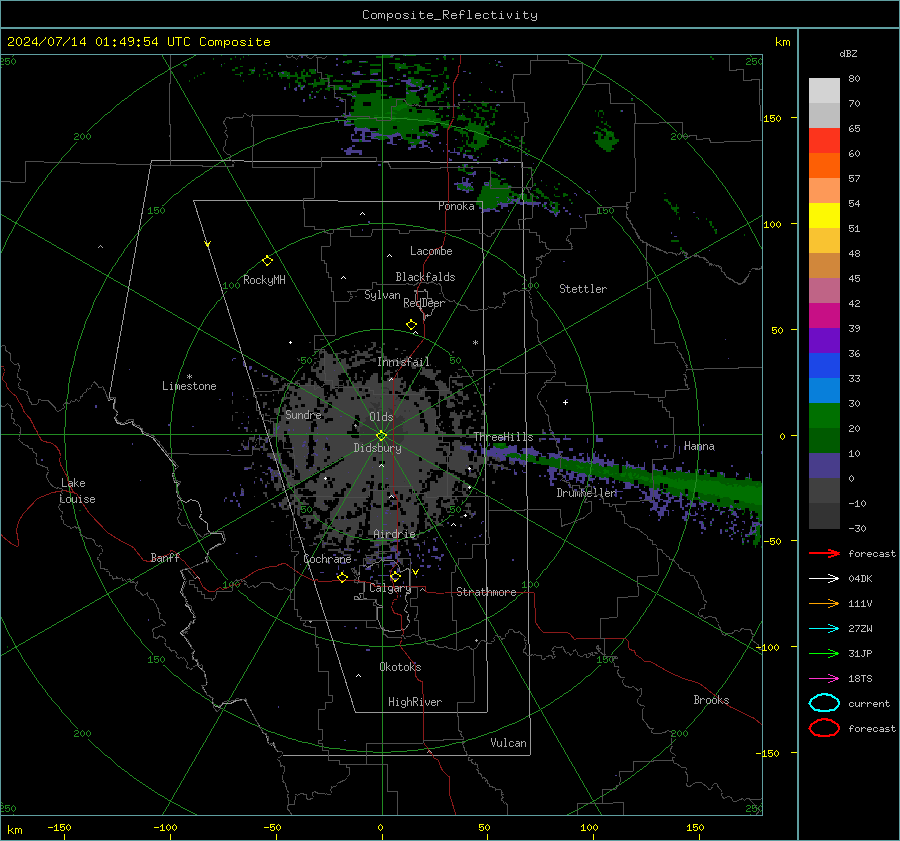This screenshot has width=900, height=841.
Task: Click the yellow diamond marker below RedDeer
Action: click(411, 325)
